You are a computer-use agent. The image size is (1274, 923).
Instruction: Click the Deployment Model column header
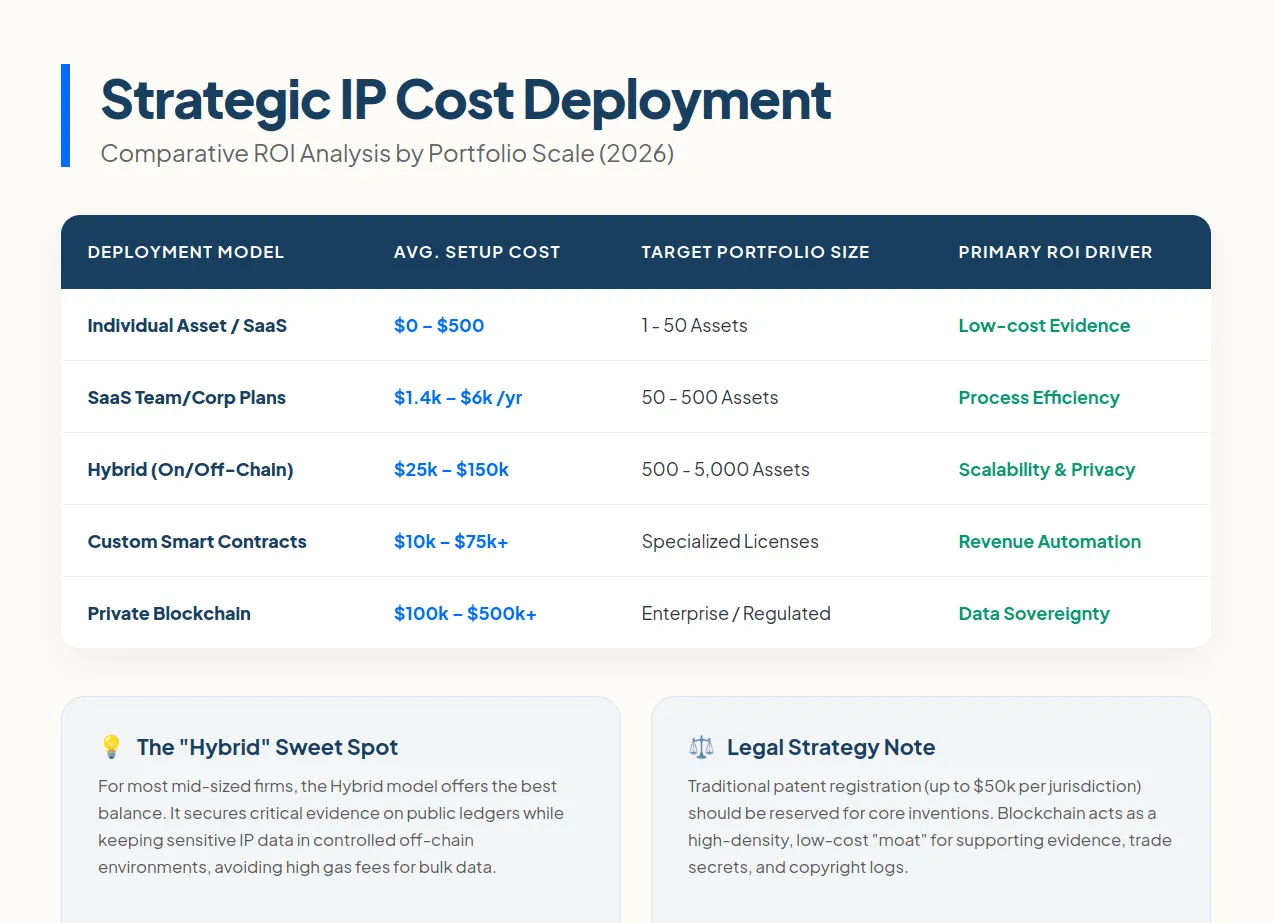pyautogui.click(x=186, y=252)
